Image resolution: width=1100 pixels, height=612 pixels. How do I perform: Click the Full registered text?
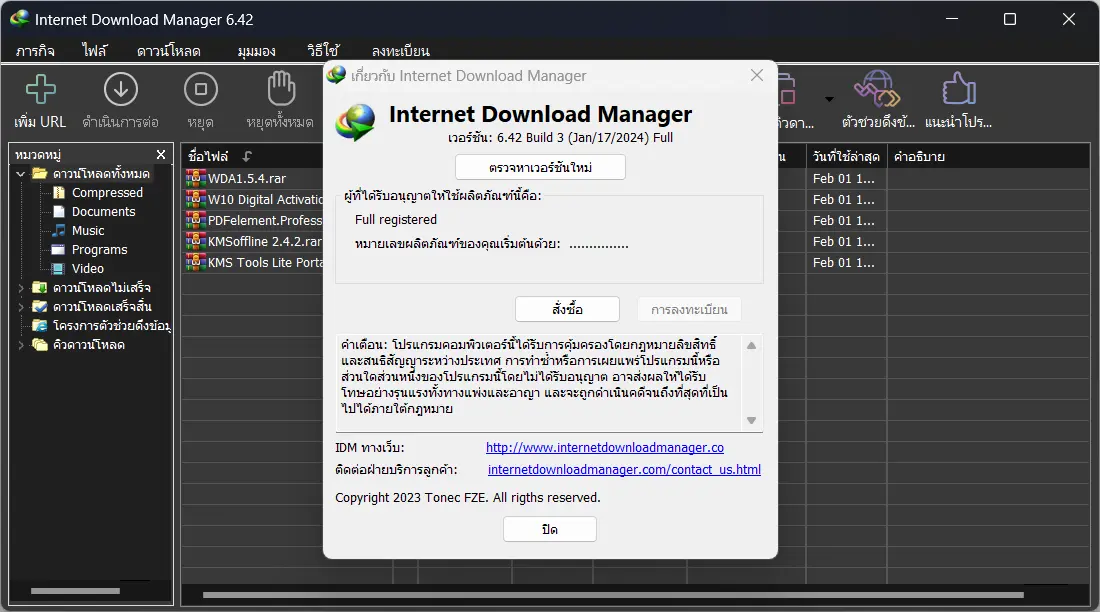pos(396,220)
